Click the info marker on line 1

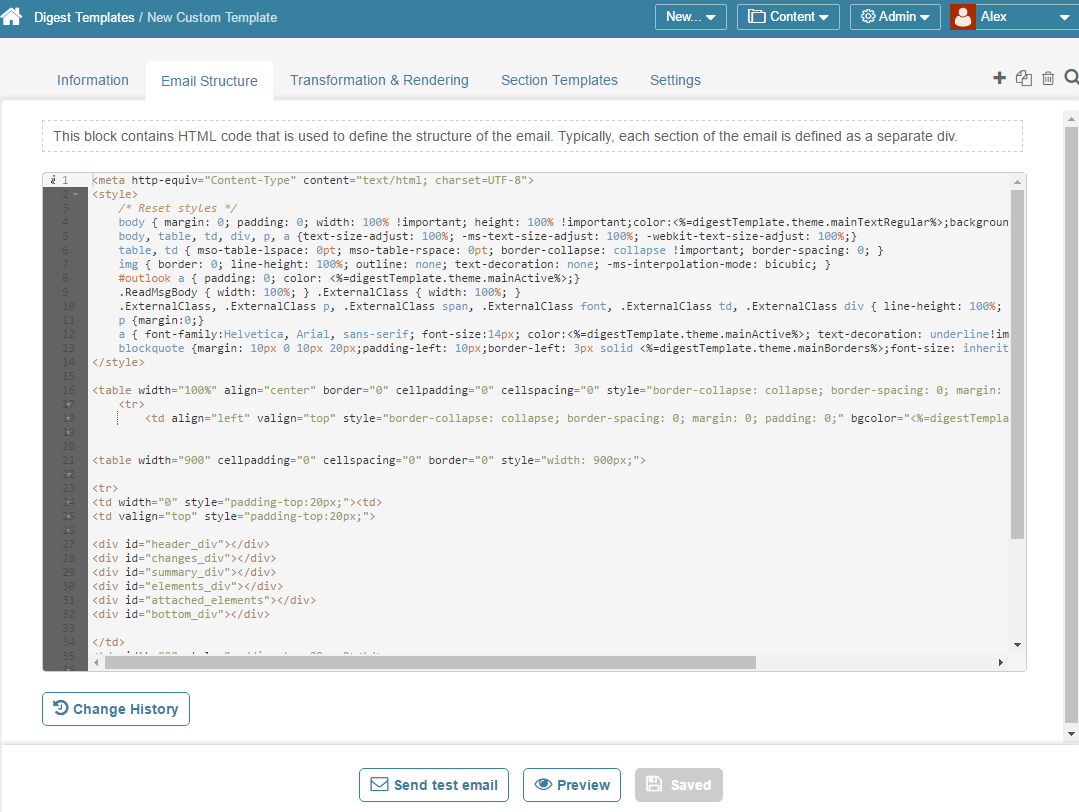pyautogui.click(x=53, y=180)
